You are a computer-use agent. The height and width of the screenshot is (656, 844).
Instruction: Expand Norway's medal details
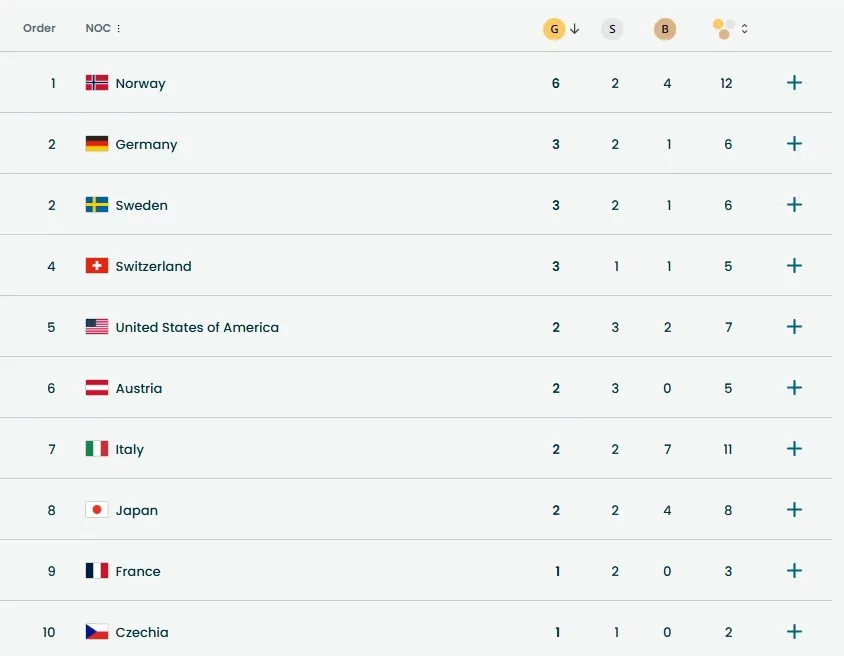[794, 83]
